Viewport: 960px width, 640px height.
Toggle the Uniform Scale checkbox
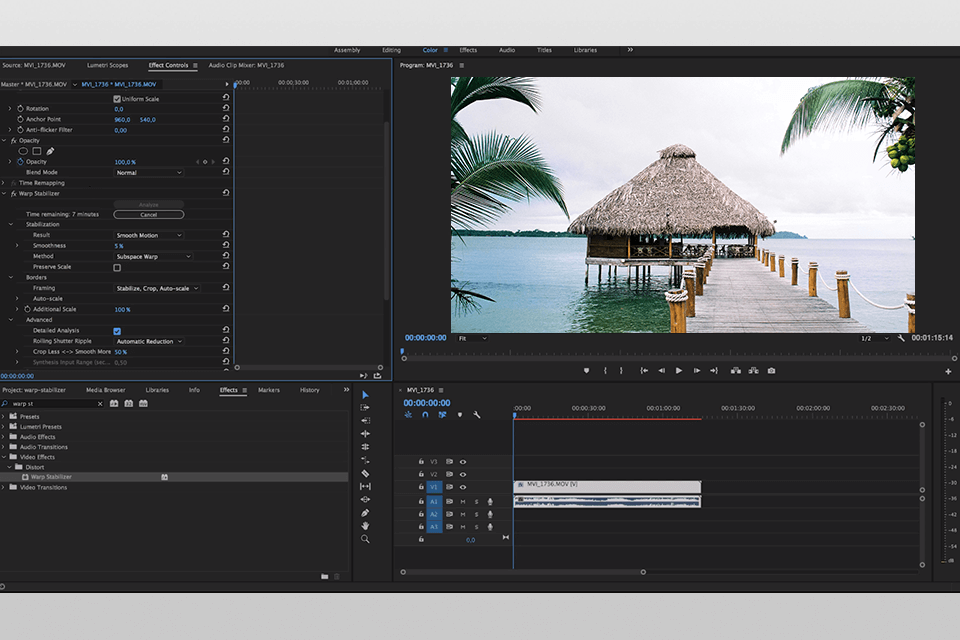[x=117, y=99]
